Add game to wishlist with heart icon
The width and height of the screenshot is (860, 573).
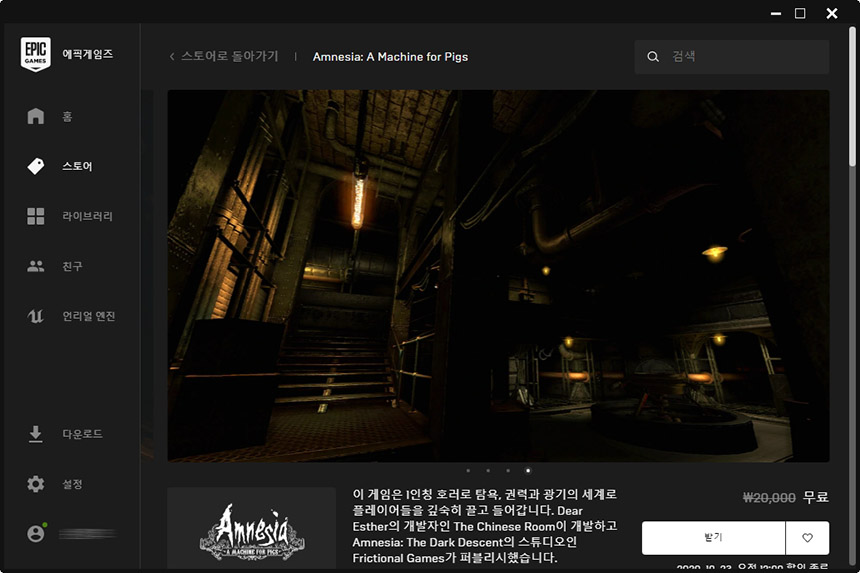(x=807, y=538)
